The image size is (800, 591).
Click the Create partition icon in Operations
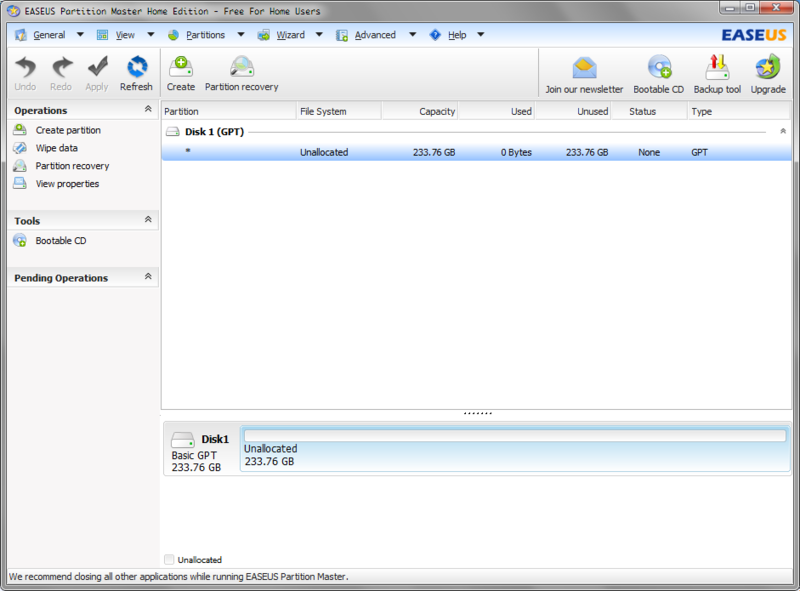(x=20, y=130)
